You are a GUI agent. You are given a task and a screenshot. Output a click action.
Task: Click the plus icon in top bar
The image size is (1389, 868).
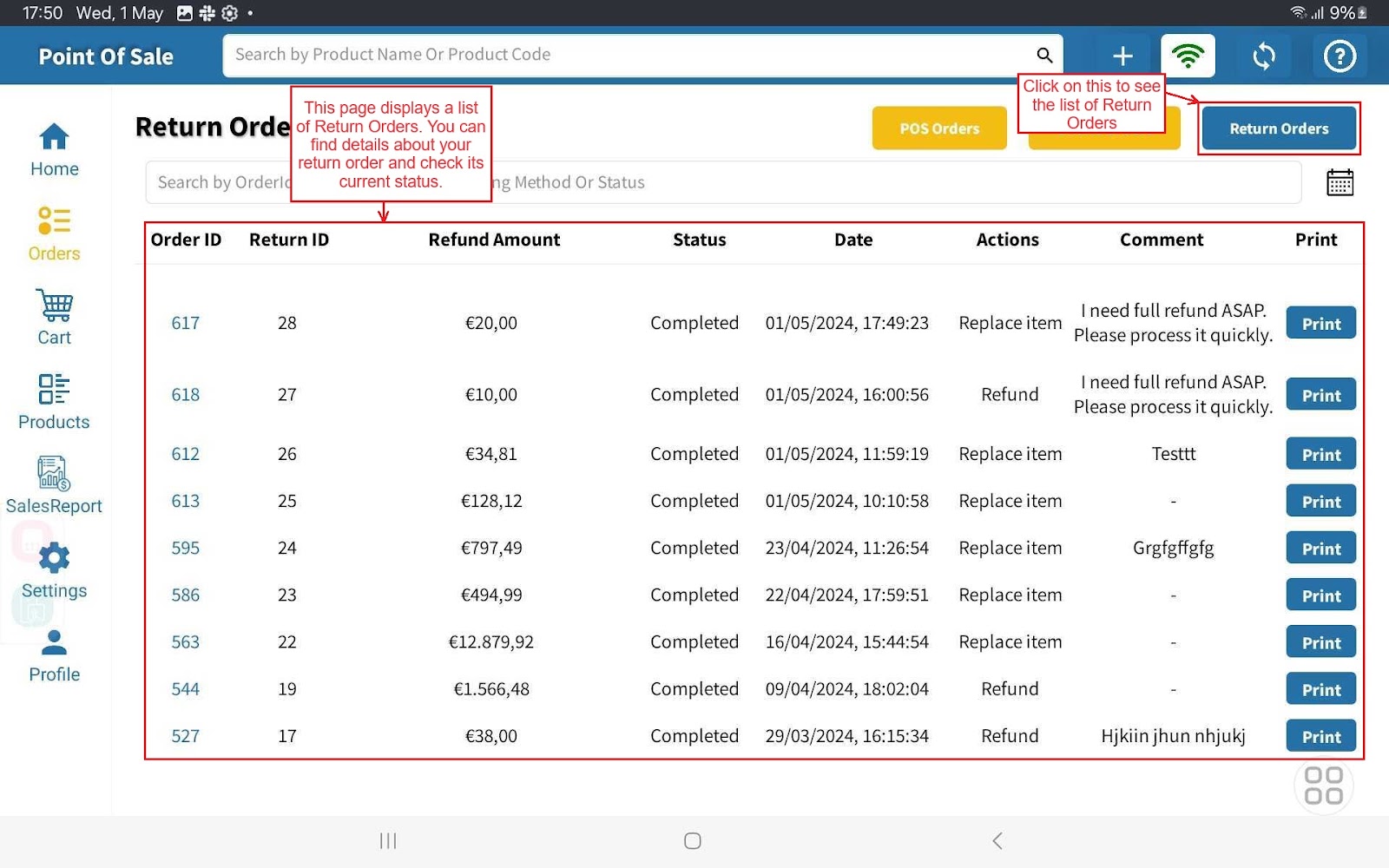point(1122,56)
